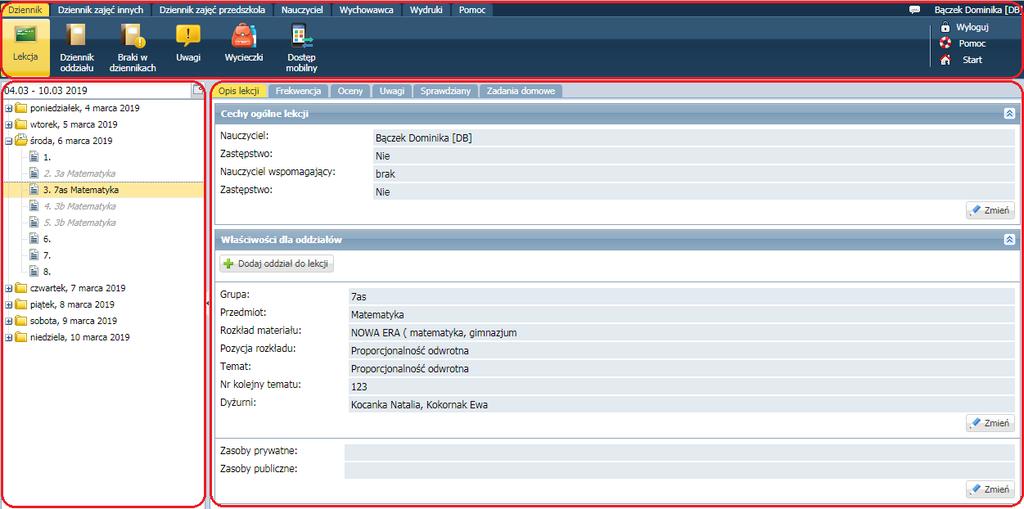Click the Pomoc lifebuoy icon
This screenshot has height=509, width=1024.
(945, 43)
